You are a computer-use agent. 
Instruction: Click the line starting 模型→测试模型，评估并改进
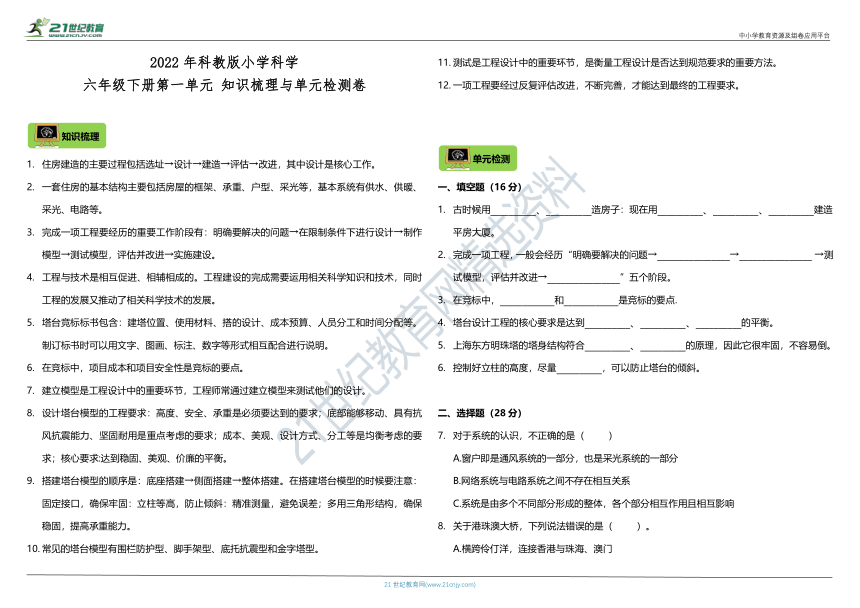click(129, 255)
